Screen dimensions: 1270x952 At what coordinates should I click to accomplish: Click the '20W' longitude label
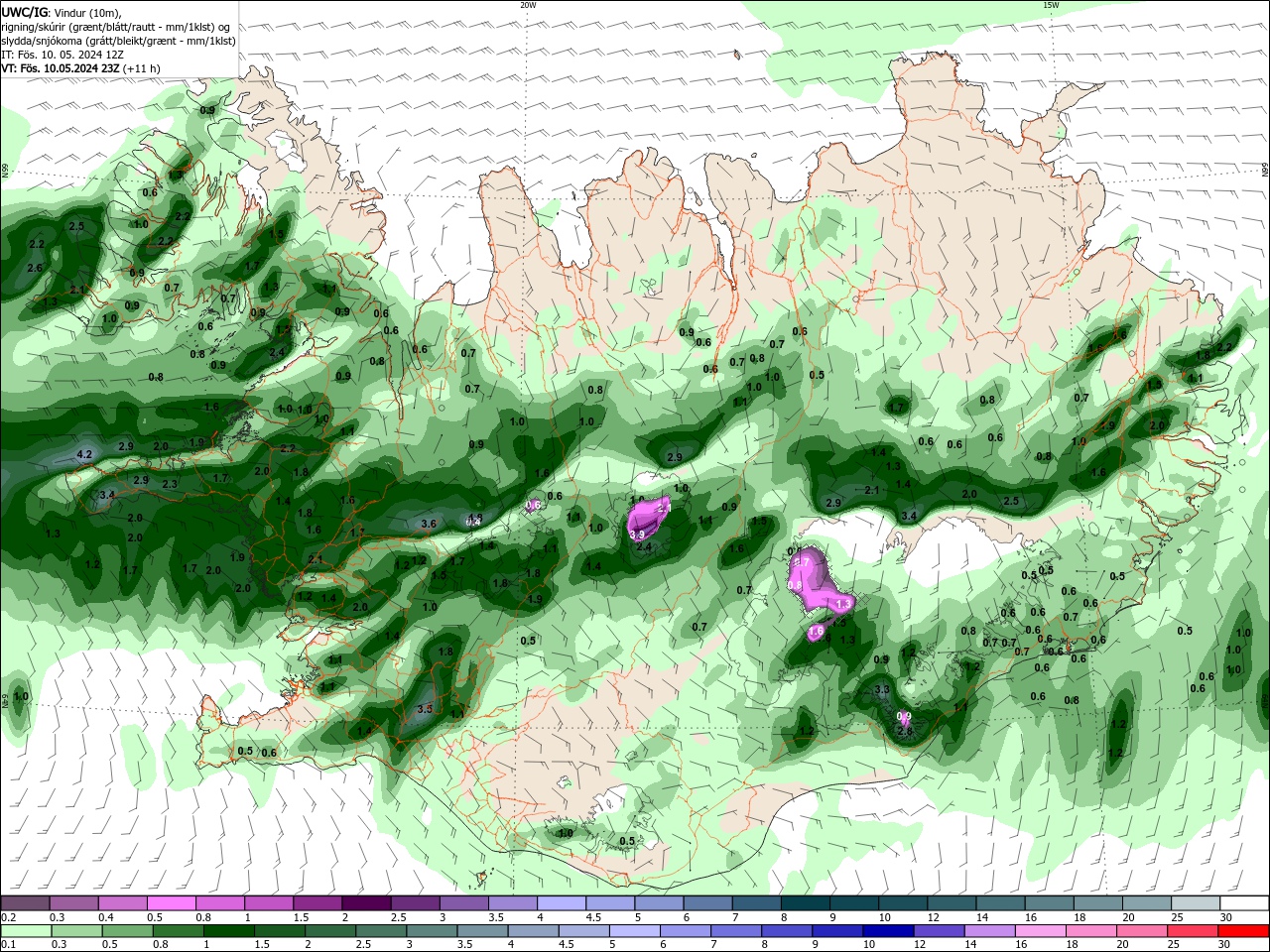[528, 5]
